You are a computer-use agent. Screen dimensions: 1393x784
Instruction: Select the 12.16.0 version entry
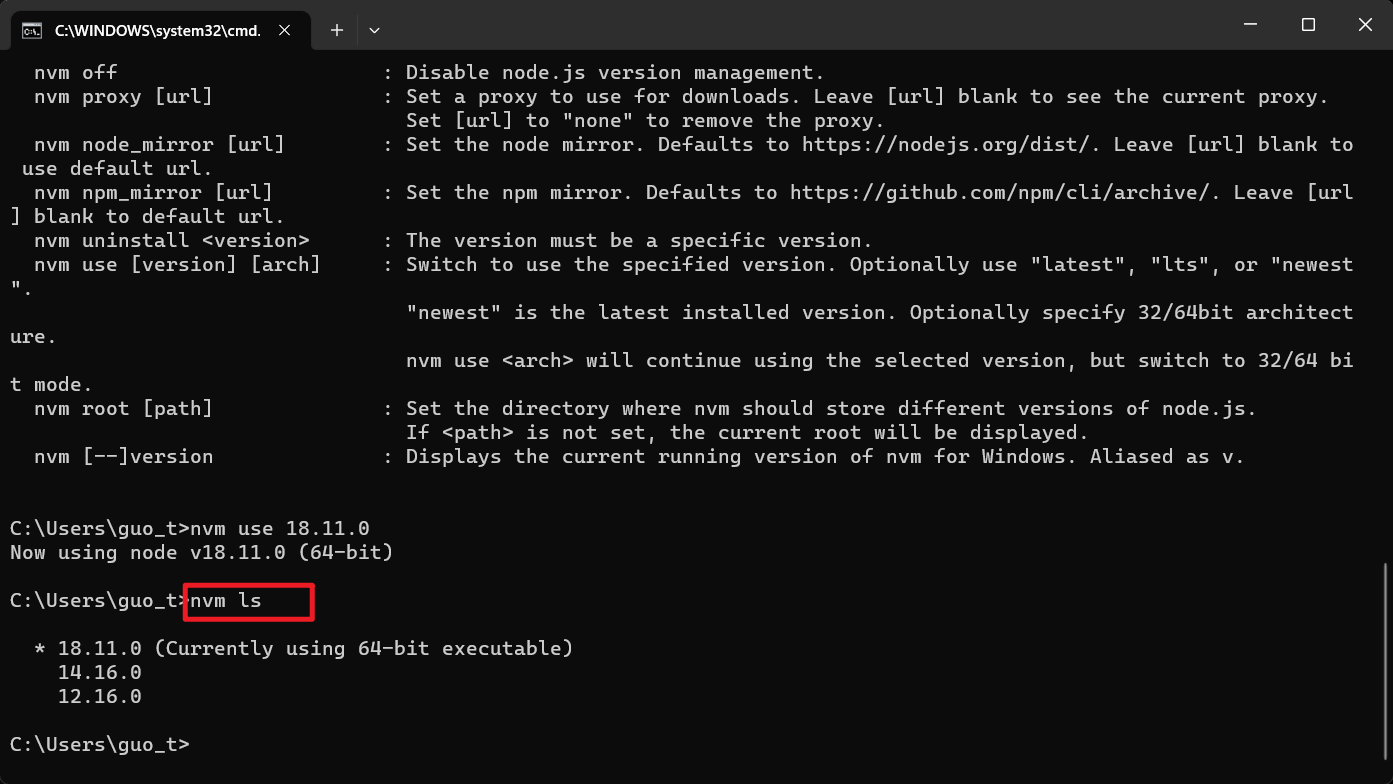point(99,697)
